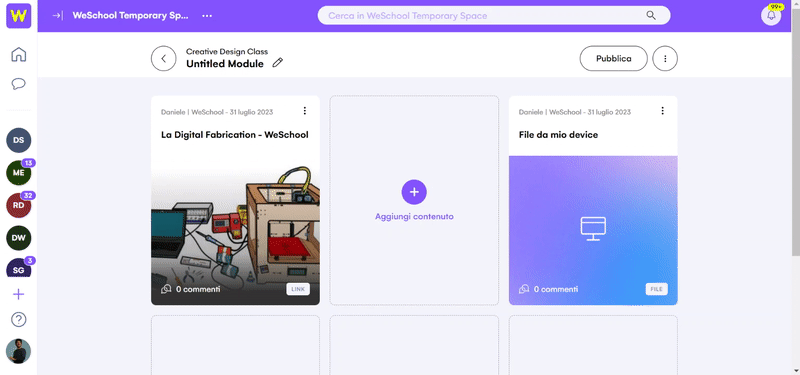Screen dimensions: 800x375
Task: Open the three-dot menu next to space name
Action: tap(207, 16)
